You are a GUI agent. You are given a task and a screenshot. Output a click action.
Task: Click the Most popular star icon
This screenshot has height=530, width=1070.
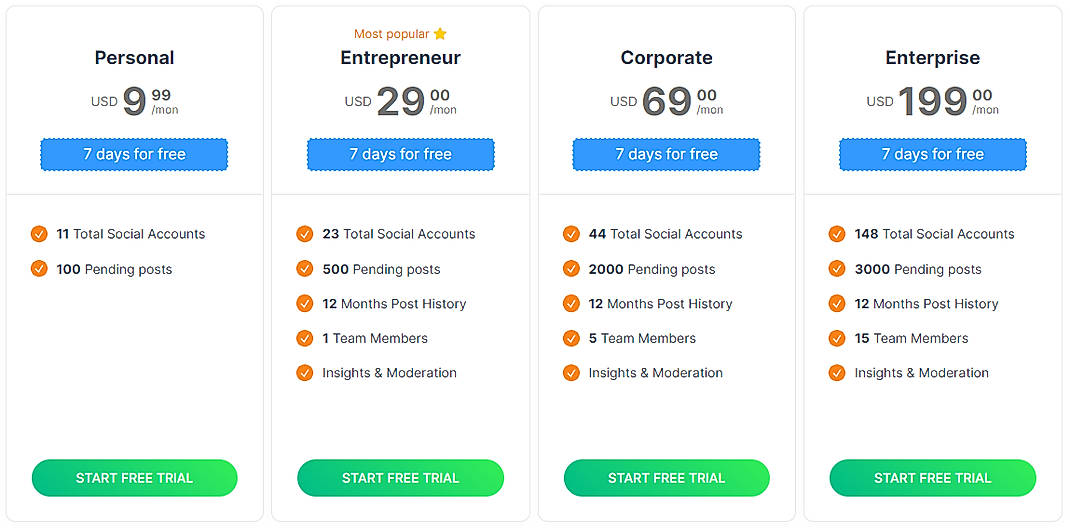tap(440, 34)
